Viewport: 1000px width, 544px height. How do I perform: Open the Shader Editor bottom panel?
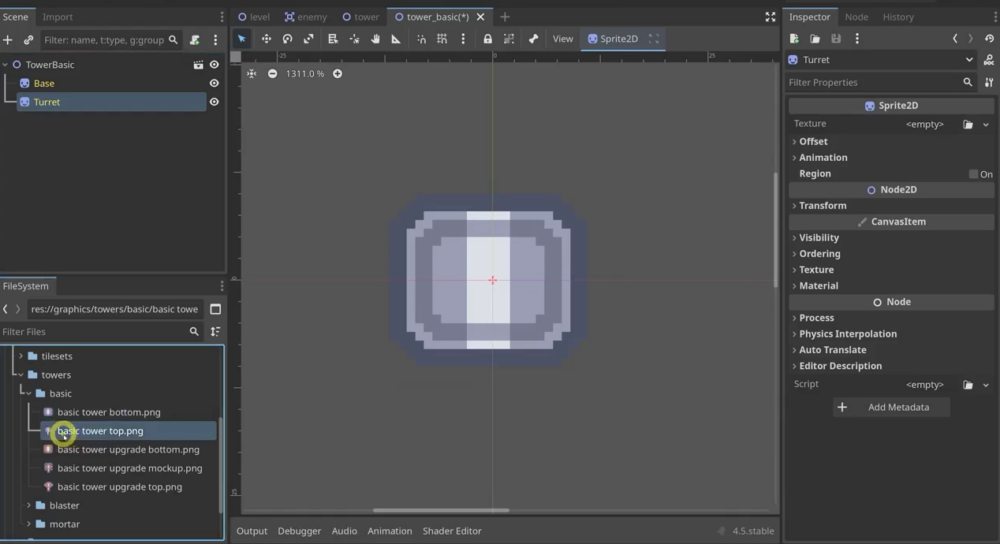[x=452, y=531]
